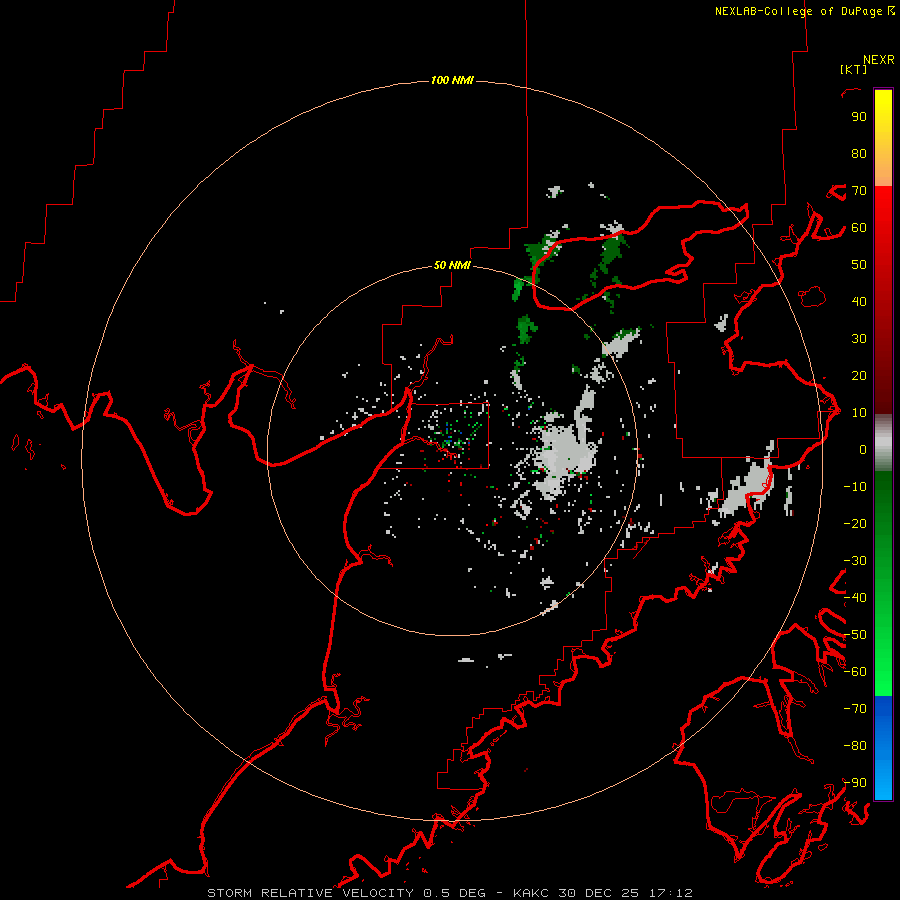Click the 20 value on the velocity scale
This screenshot has height=900, width=900.
(859, 376)
